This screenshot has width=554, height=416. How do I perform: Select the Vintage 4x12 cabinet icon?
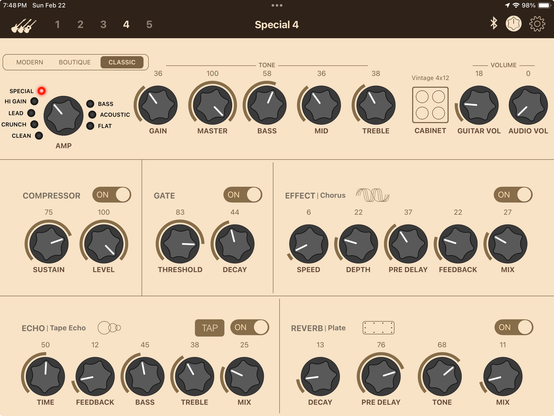430,105
